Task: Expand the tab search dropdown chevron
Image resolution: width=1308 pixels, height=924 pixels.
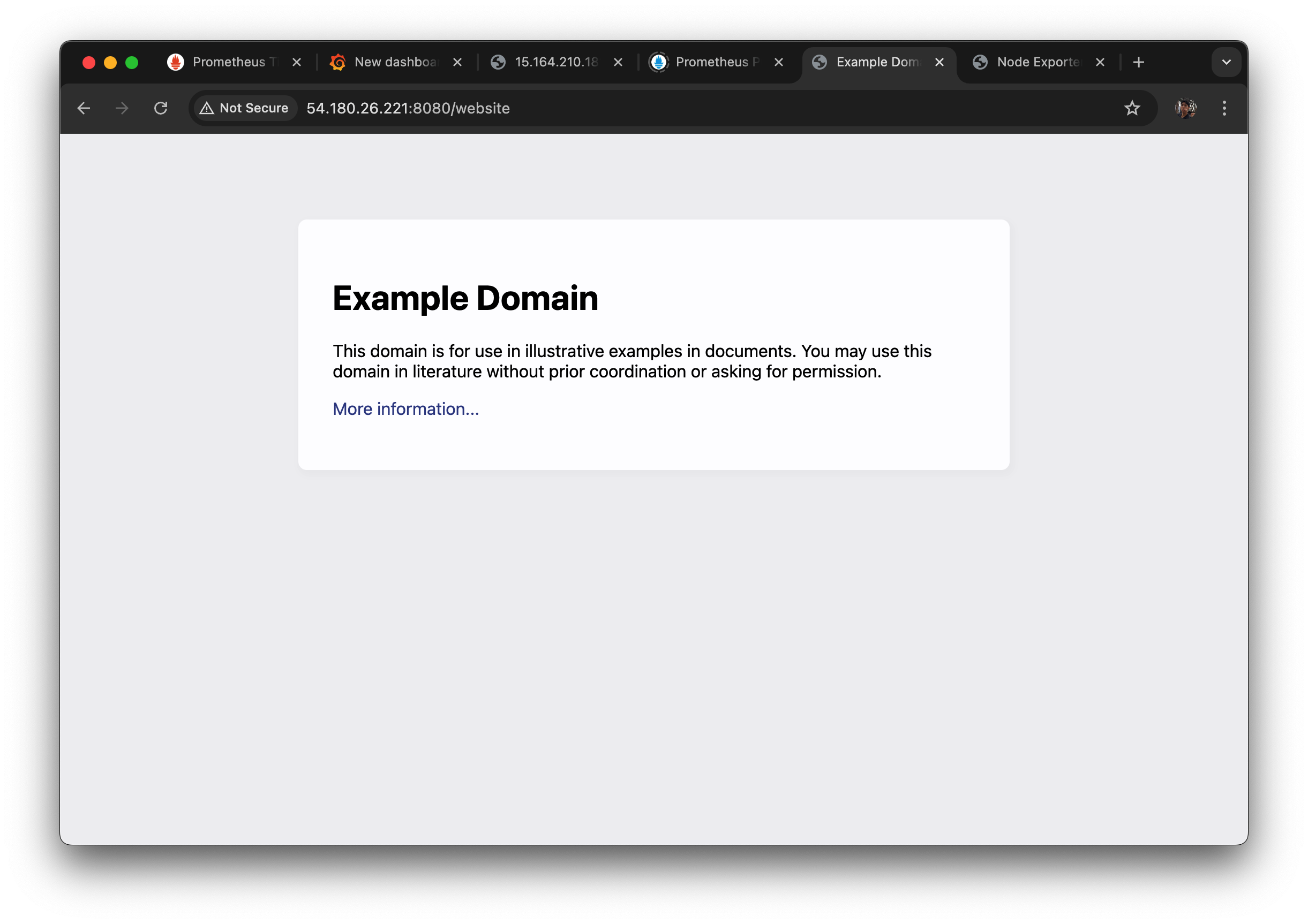Action: tap(1227, 62)
